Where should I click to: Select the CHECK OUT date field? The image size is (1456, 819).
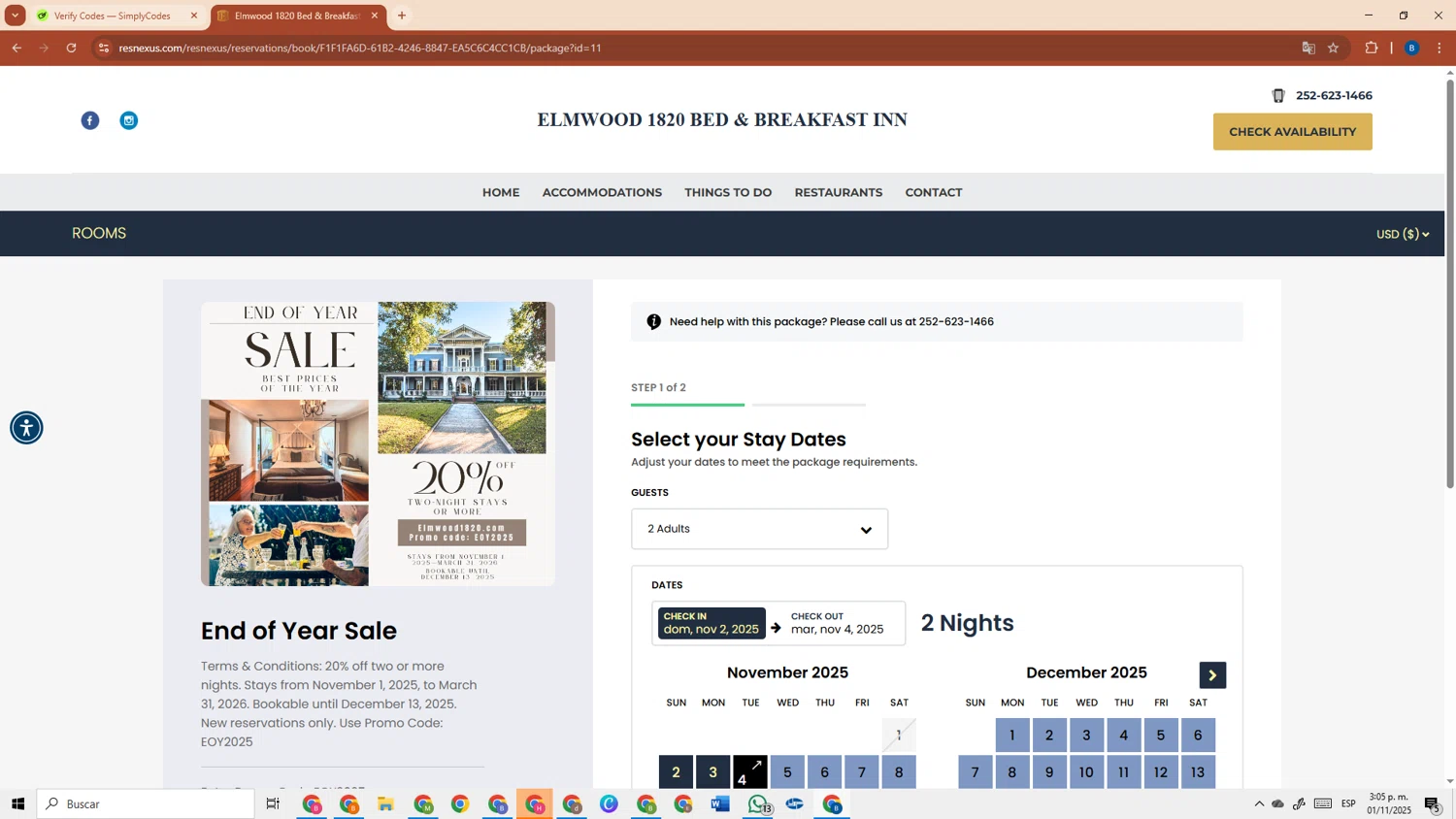[838, 623]
